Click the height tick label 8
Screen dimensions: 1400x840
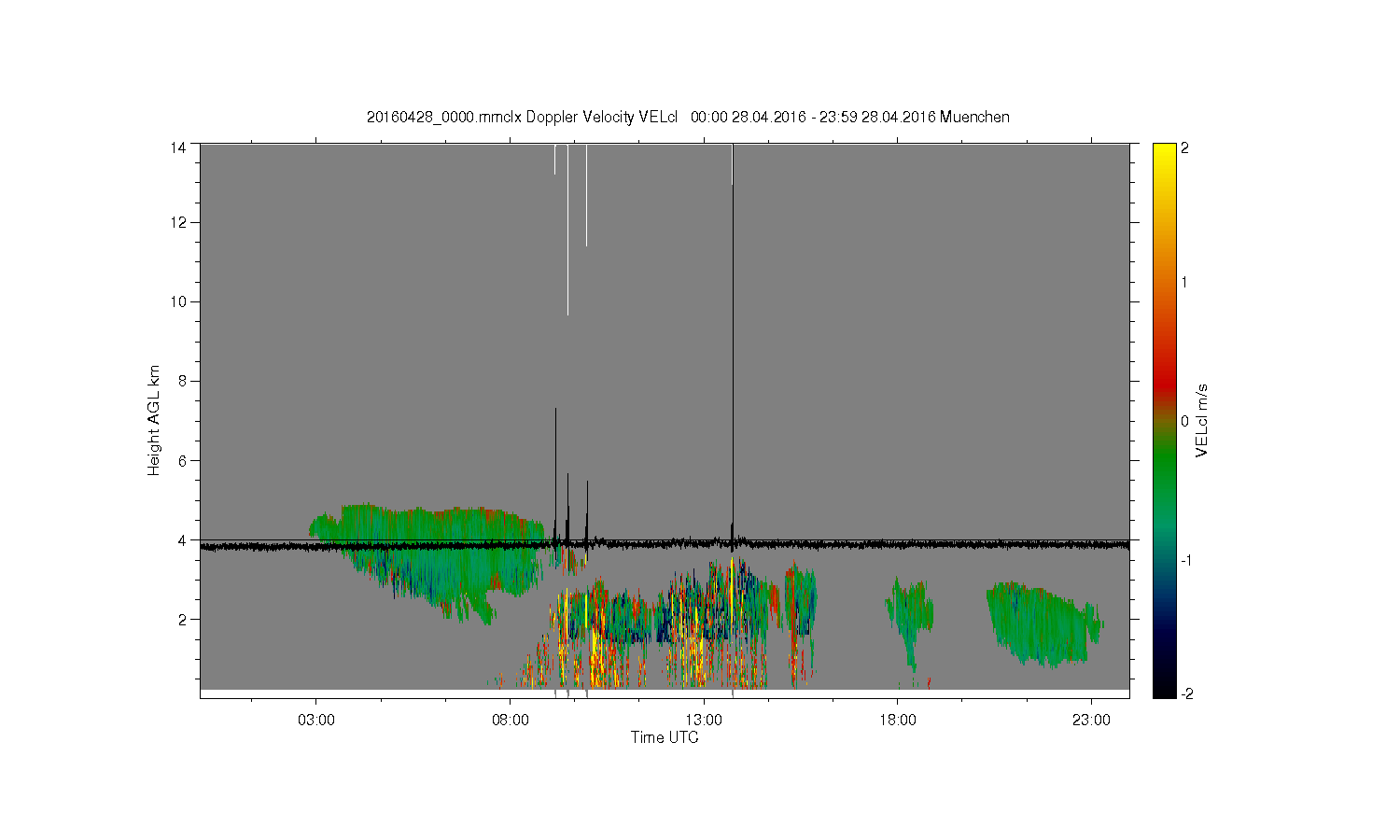click(x=181, y=381)
